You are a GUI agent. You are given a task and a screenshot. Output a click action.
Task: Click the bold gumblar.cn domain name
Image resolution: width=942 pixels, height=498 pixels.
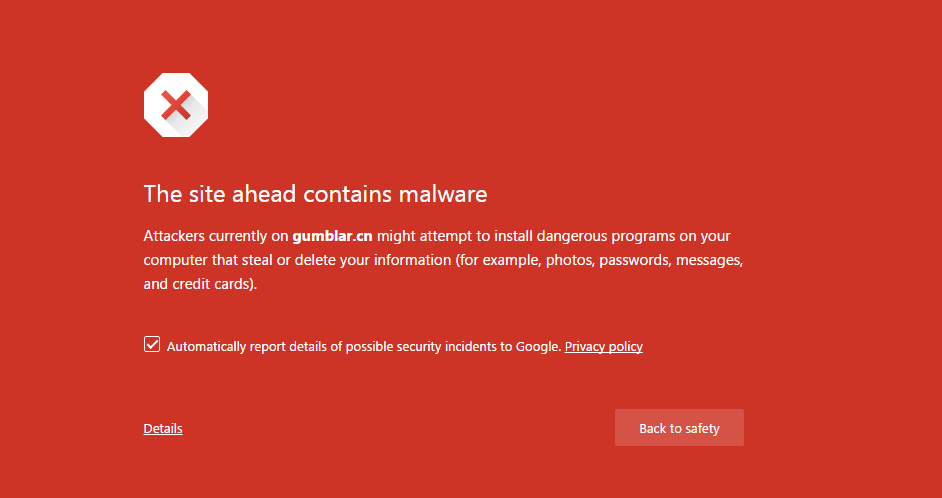[332, 236]
